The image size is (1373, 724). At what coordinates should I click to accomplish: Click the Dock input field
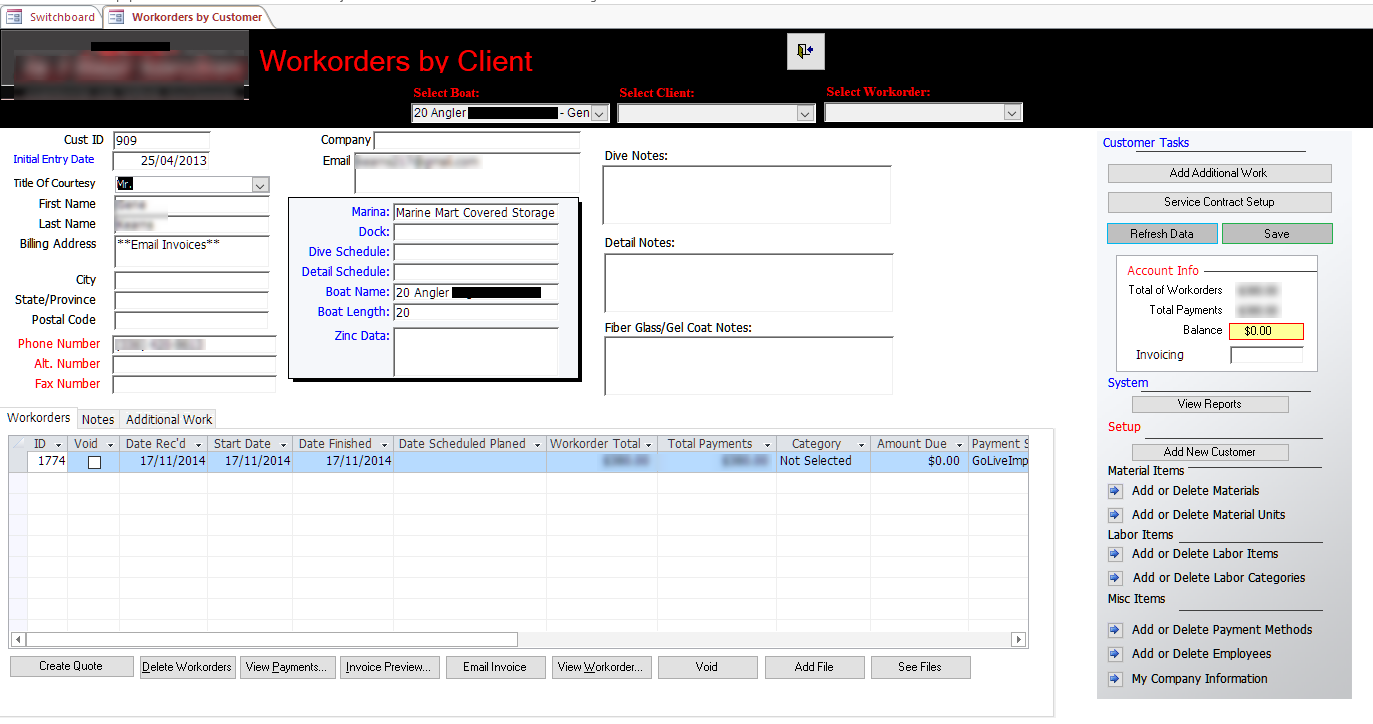tap(475, 232)
